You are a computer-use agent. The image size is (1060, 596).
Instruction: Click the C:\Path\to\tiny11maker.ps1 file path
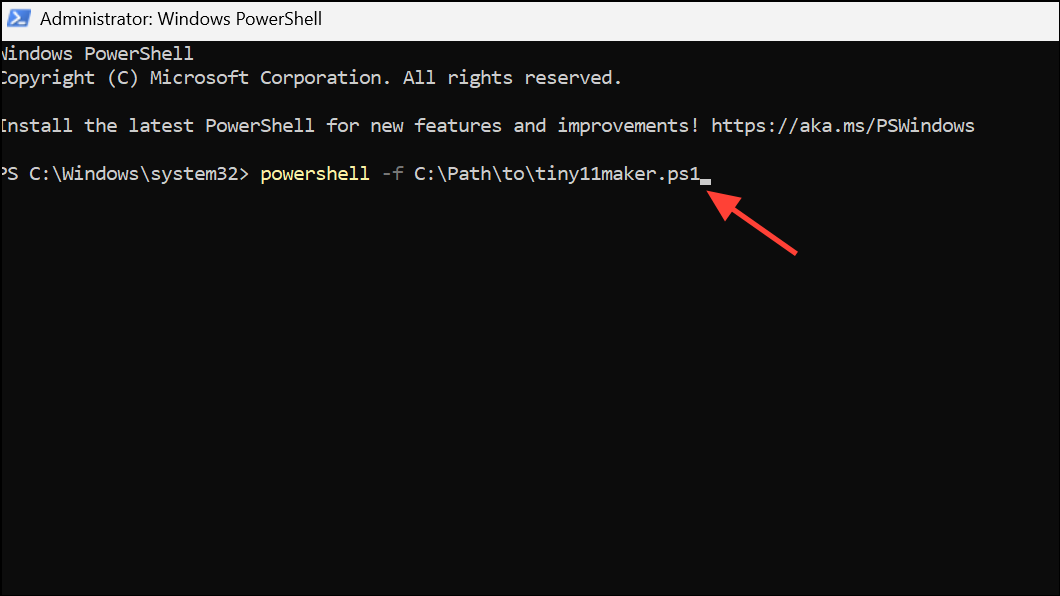556,174
